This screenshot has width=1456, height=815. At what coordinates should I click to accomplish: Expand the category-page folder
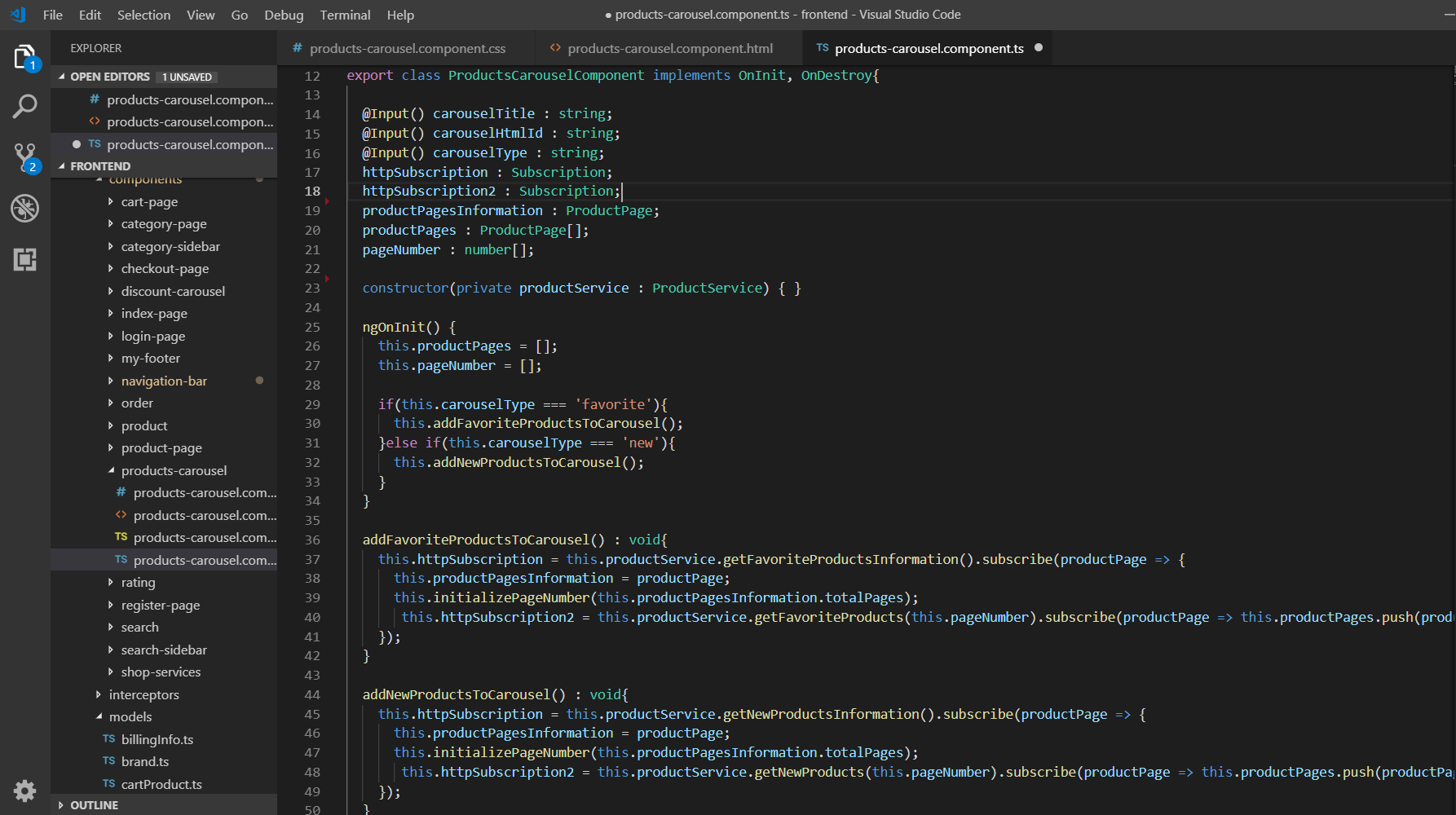(164, 224)
